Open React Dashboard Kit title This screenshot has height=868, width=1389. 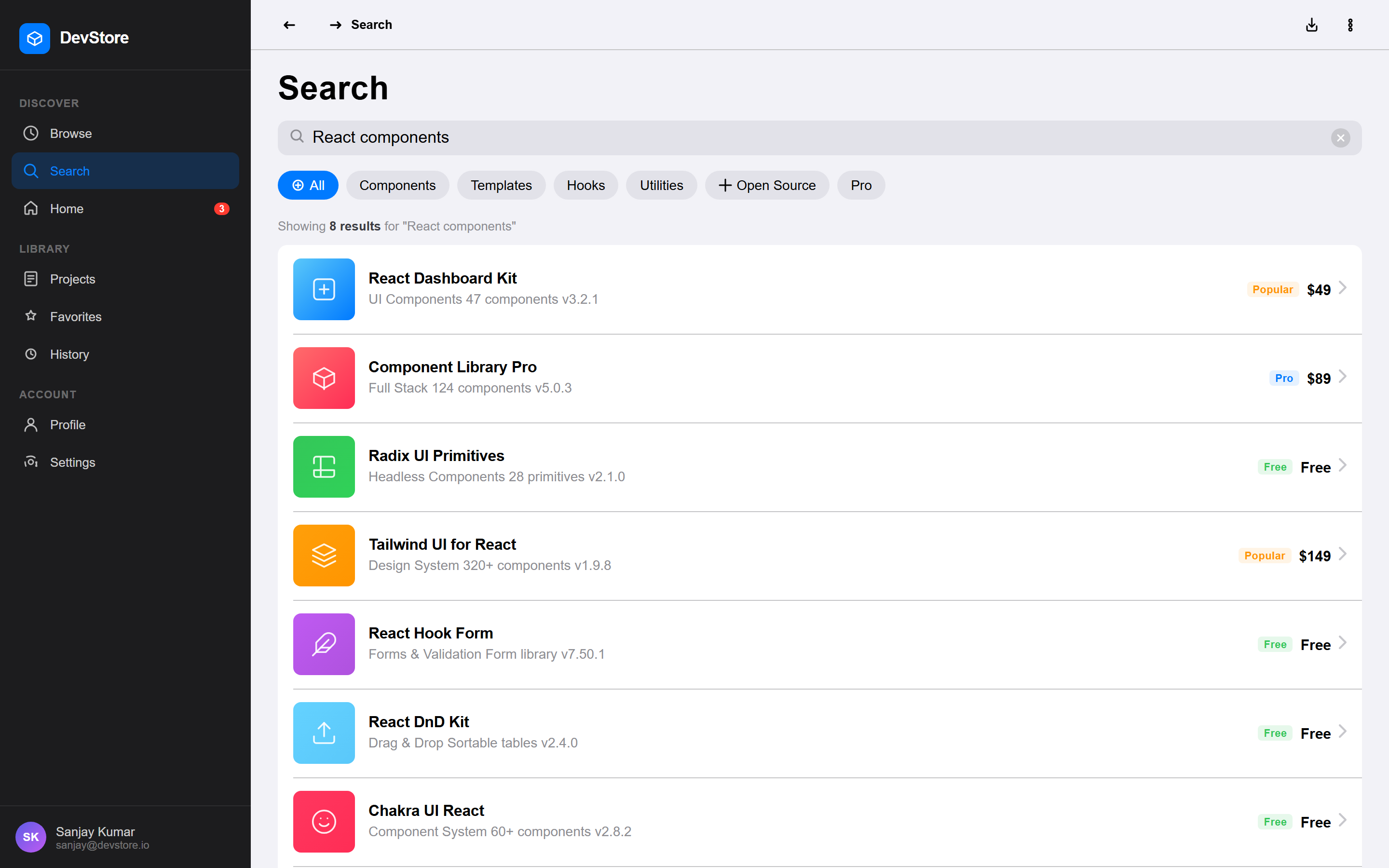(x=443, y=278)
